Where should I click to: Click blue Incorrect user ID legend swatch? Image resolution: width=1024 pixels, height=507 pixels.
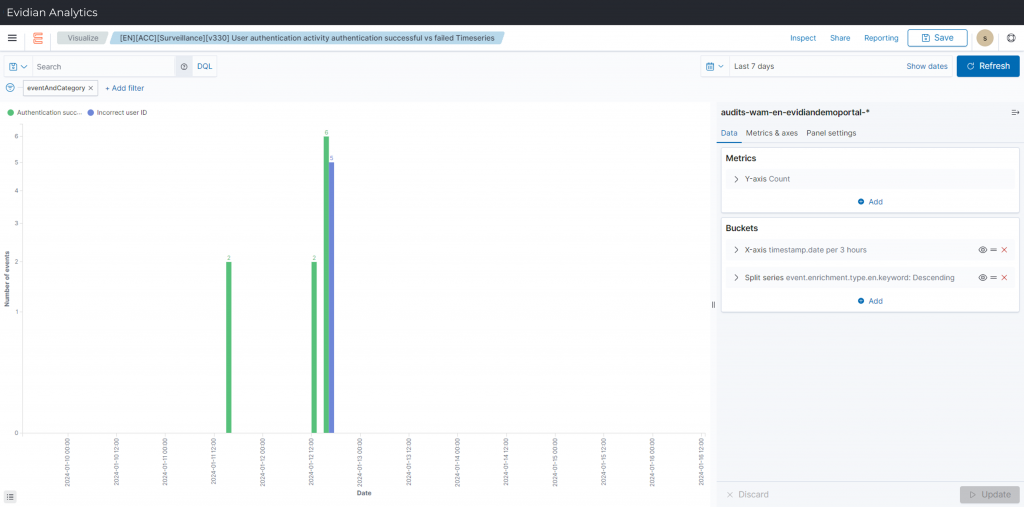point(90,112)
